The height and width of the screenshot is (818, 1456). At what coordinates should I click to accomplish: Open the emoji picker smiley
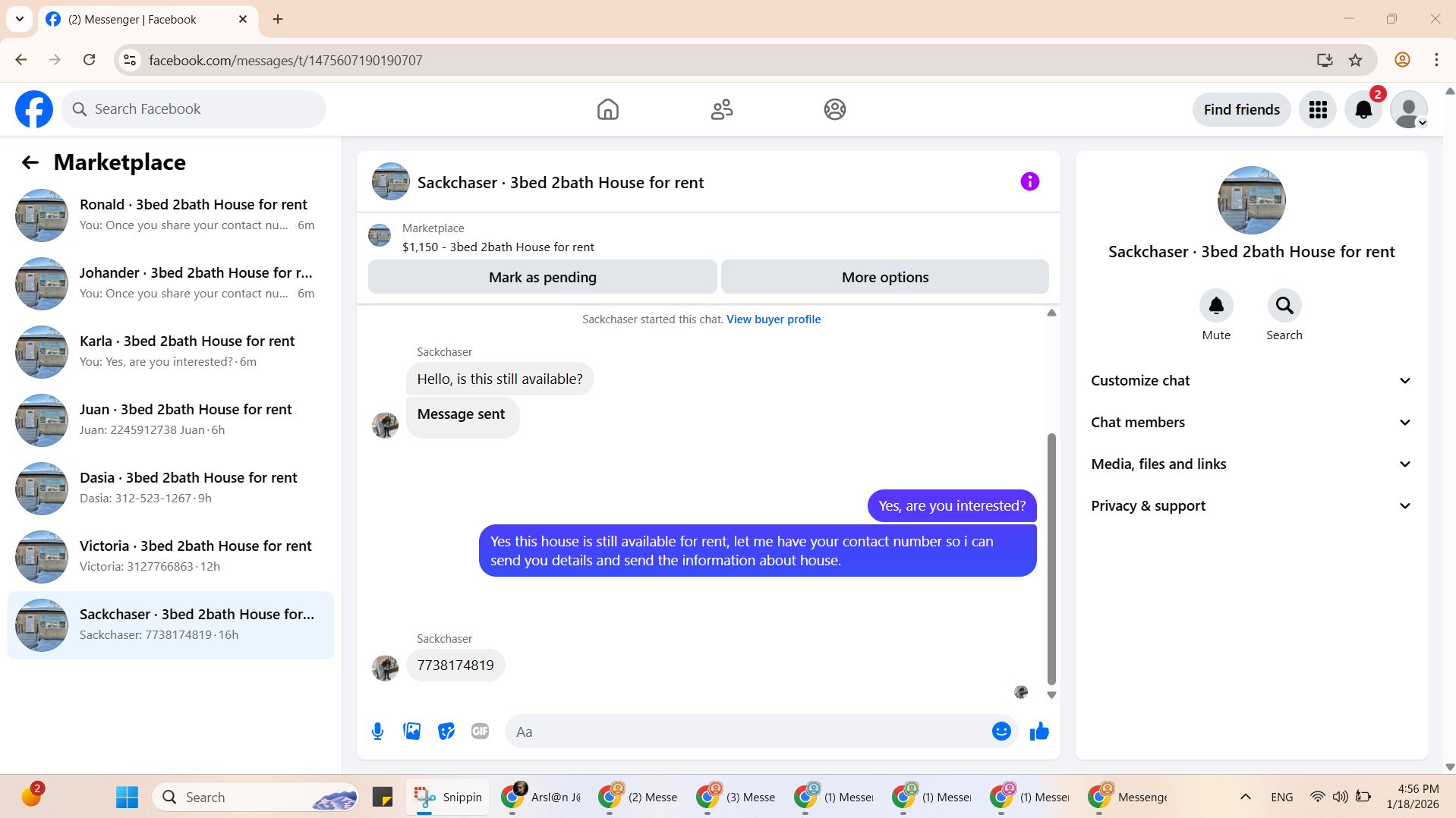(1001, 731)
